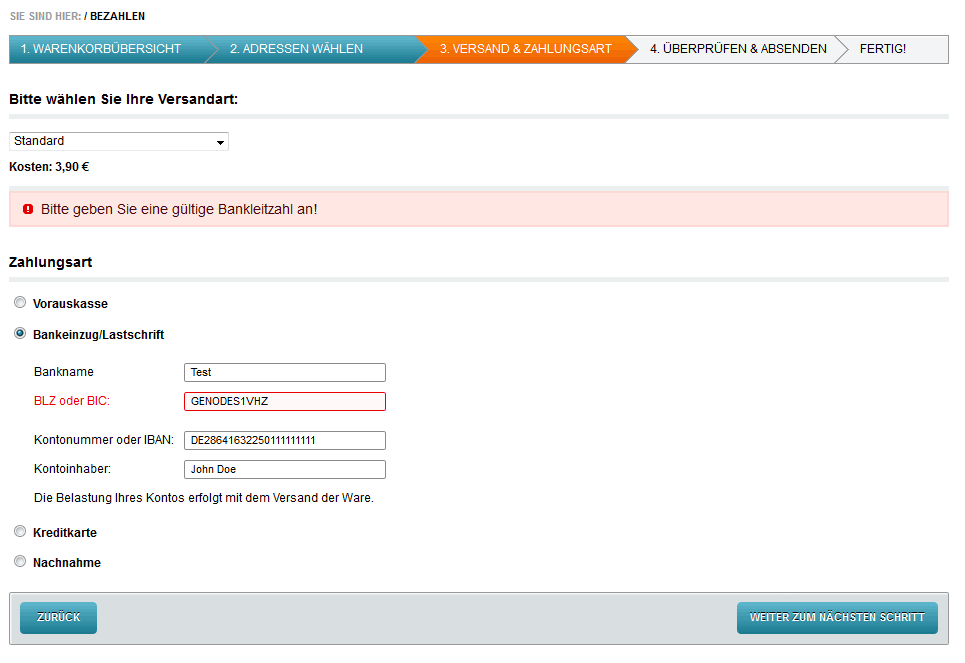
Task: Focus the Bankname input field
Action: [x=285, y=372]
